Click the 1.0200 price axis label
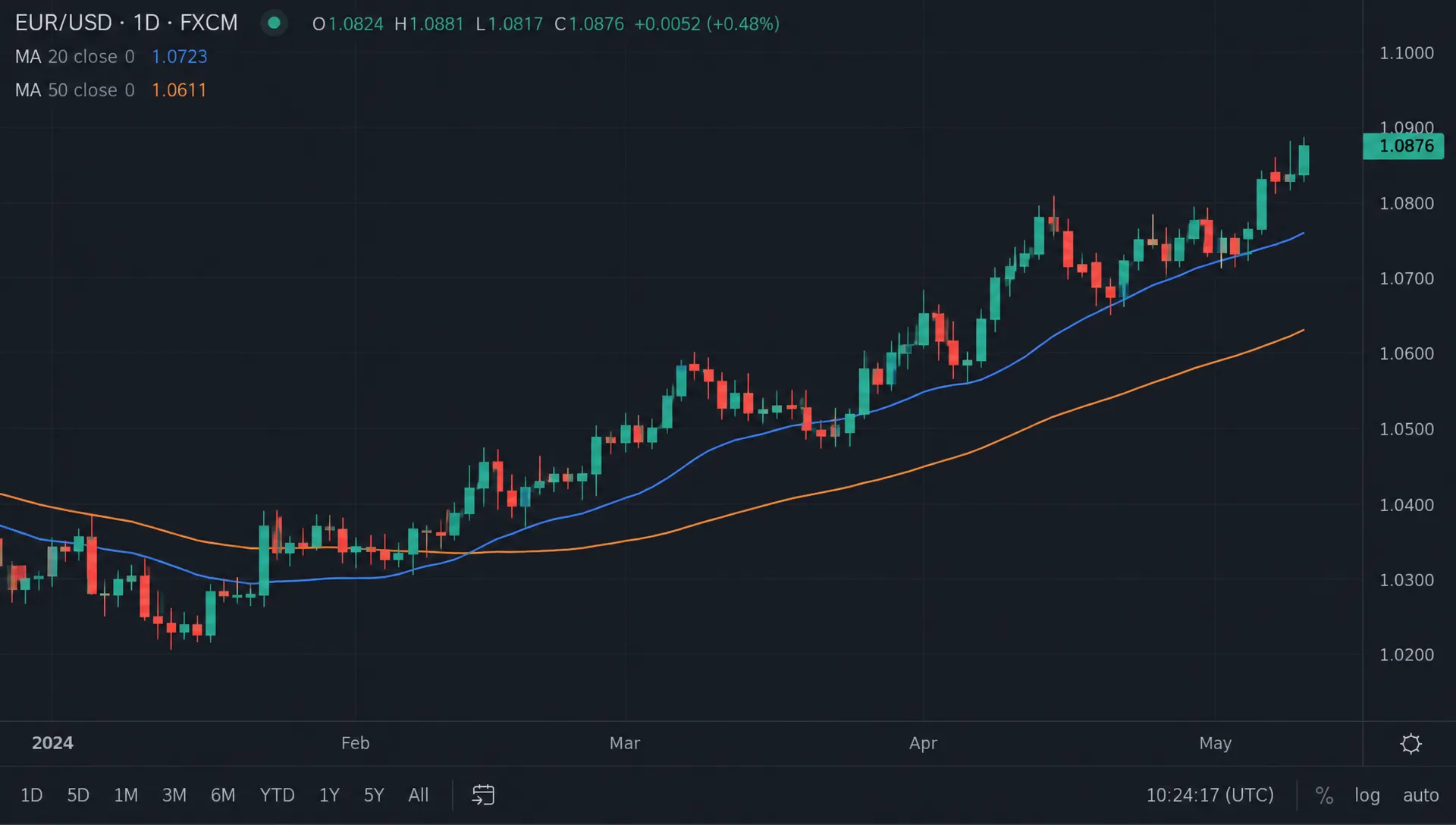Viewport: 1456px width, 825px height. 1407,654
